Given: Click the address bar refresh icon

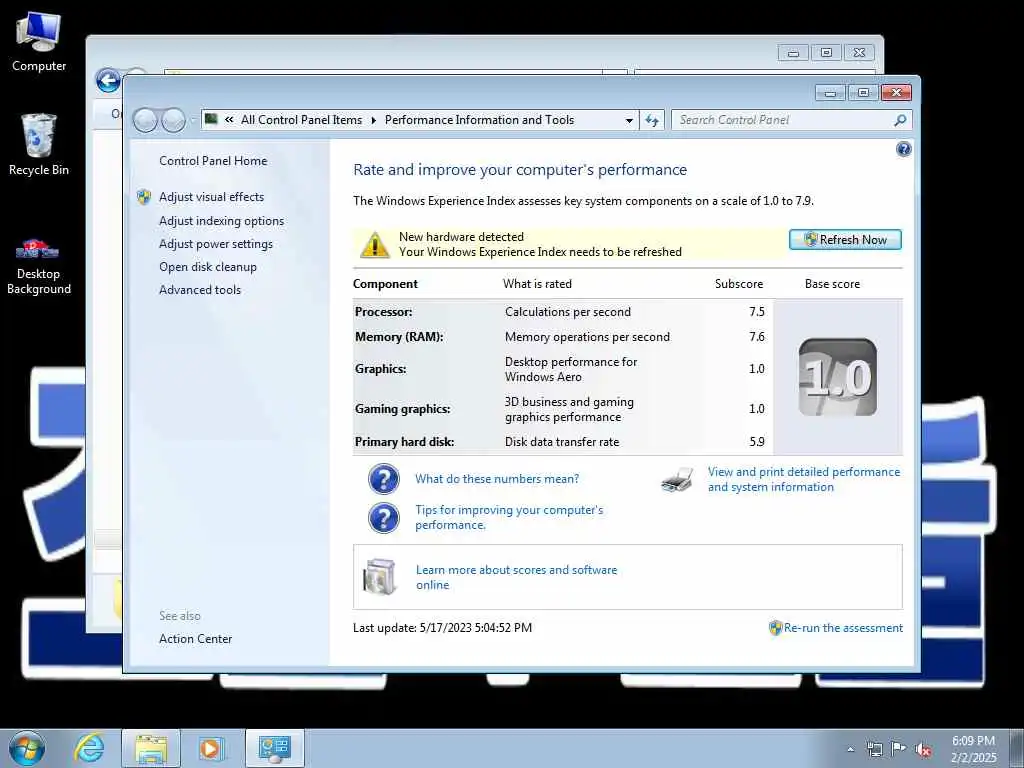Looking at the screenshot, I should [652, 120].
